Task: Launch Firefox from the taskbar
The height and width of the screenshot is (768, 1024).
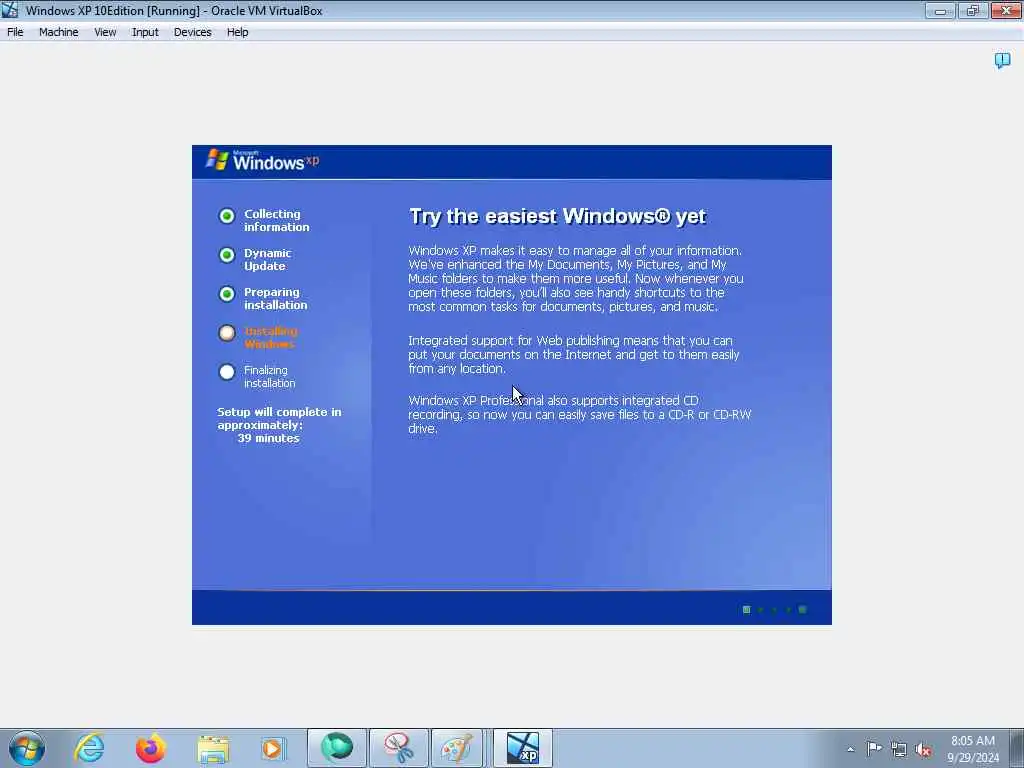Action: [150, 748]
